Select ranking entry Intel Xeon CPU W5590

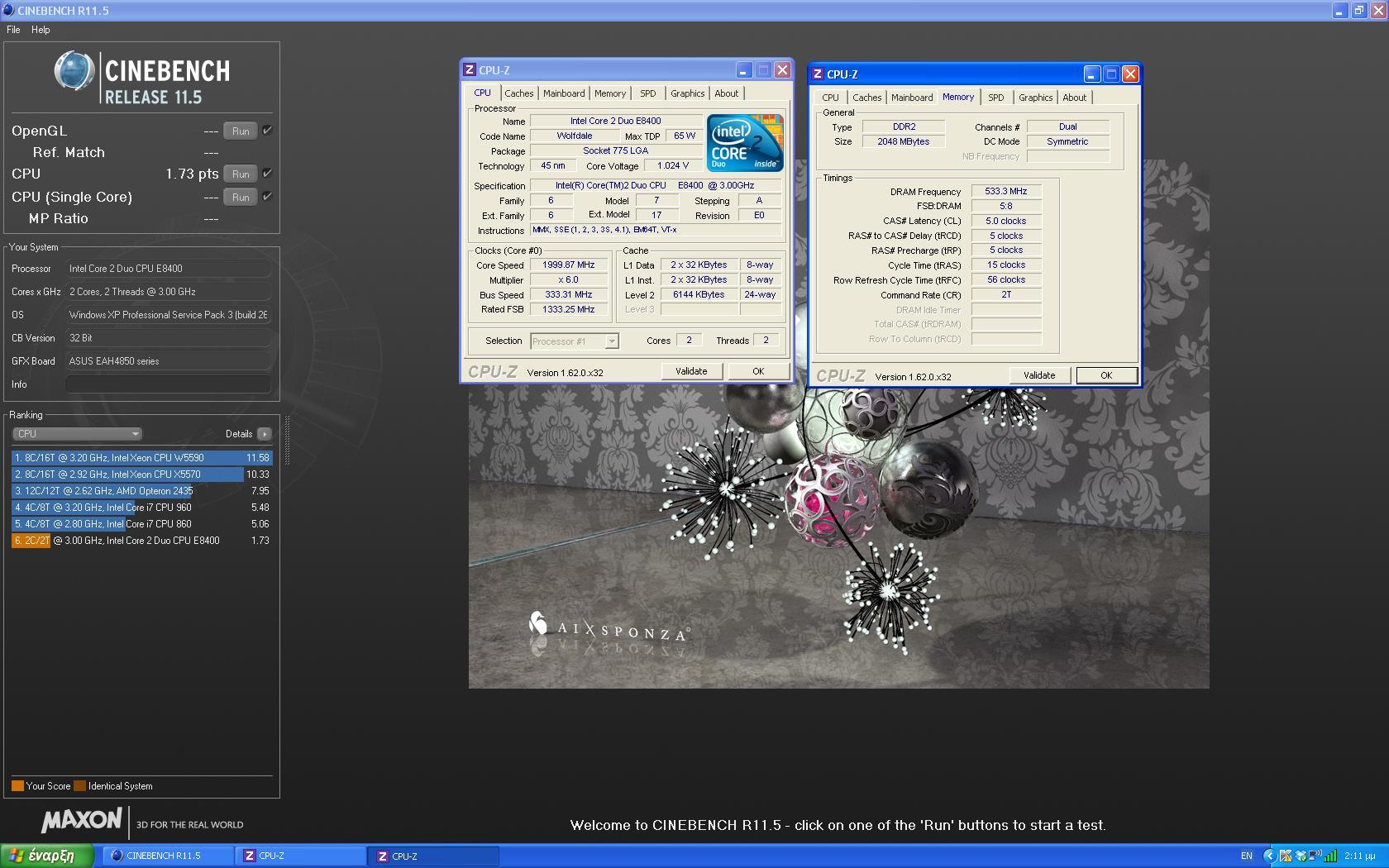pos(141,457)
